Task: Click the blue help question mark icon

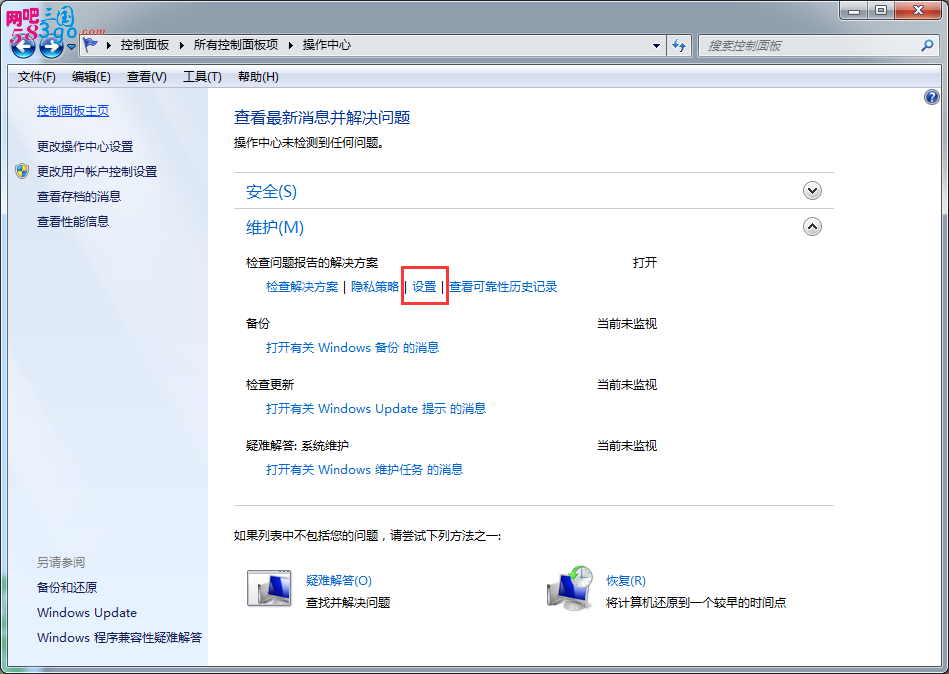Action: click(x=931, y=97)
